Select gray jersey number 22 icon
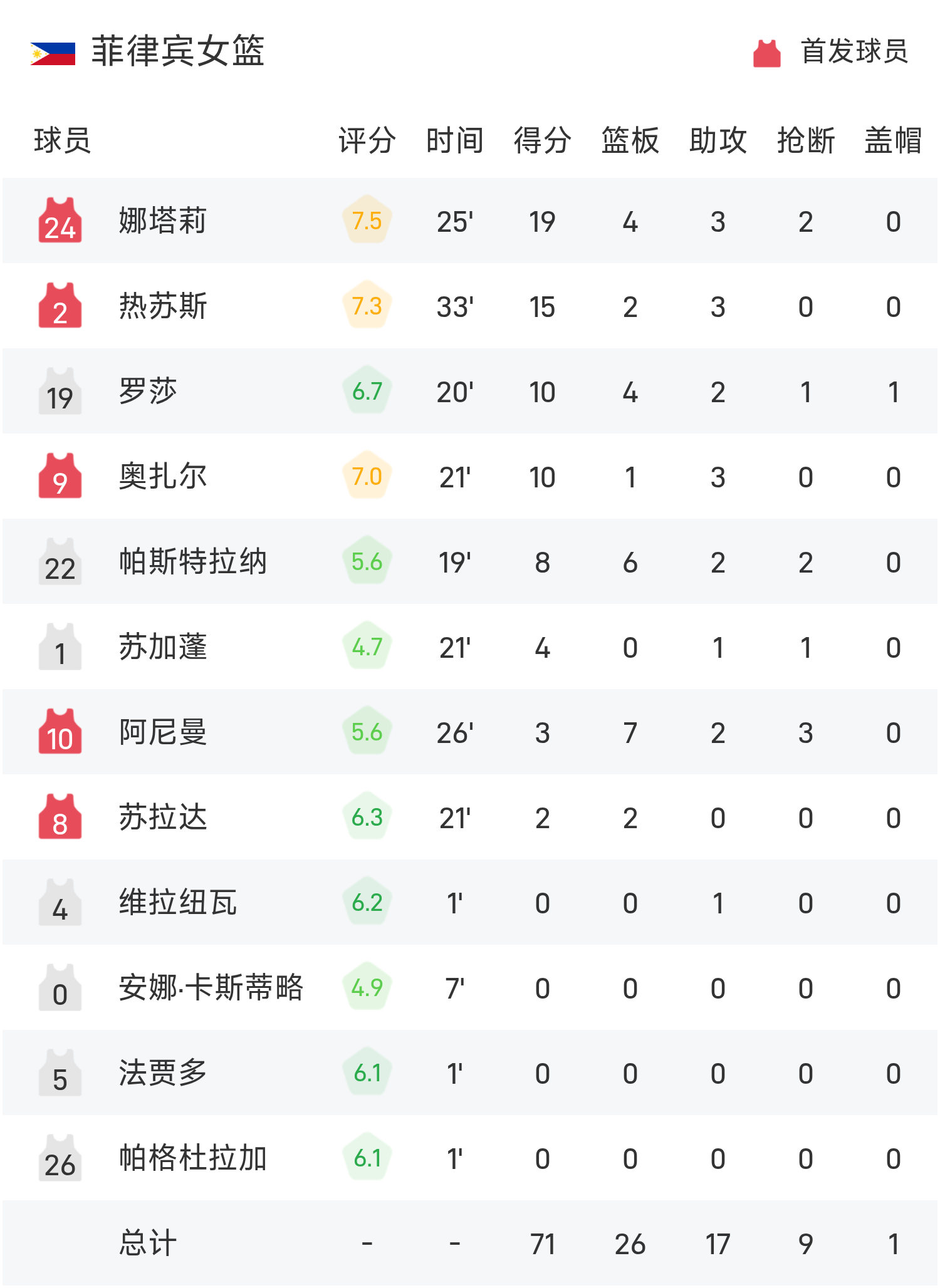The height and width of the screenshot is (1288, 940). 60,561
